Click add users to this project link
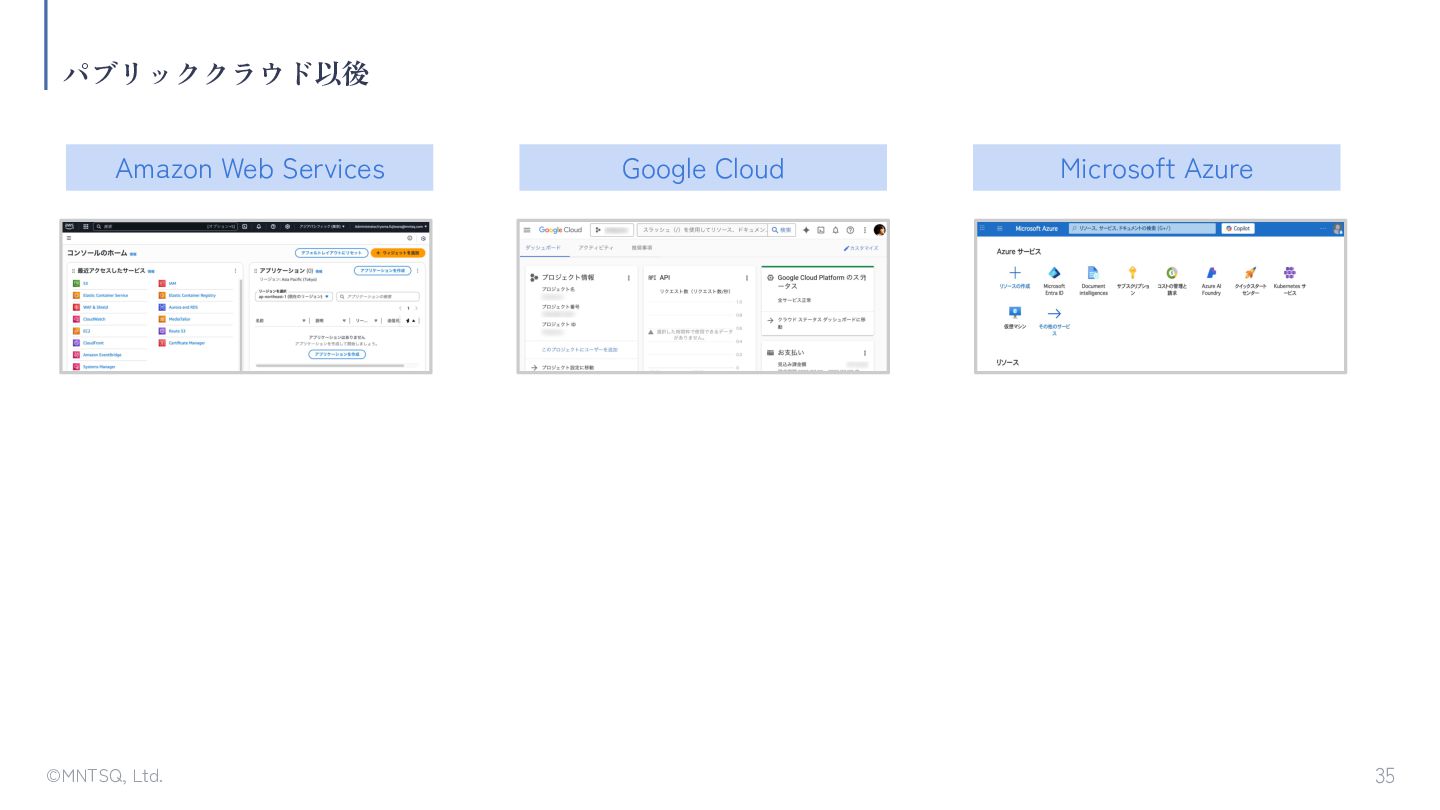Image resolution: width=1440 pixels, height=810 pixels. pos(580,350)
